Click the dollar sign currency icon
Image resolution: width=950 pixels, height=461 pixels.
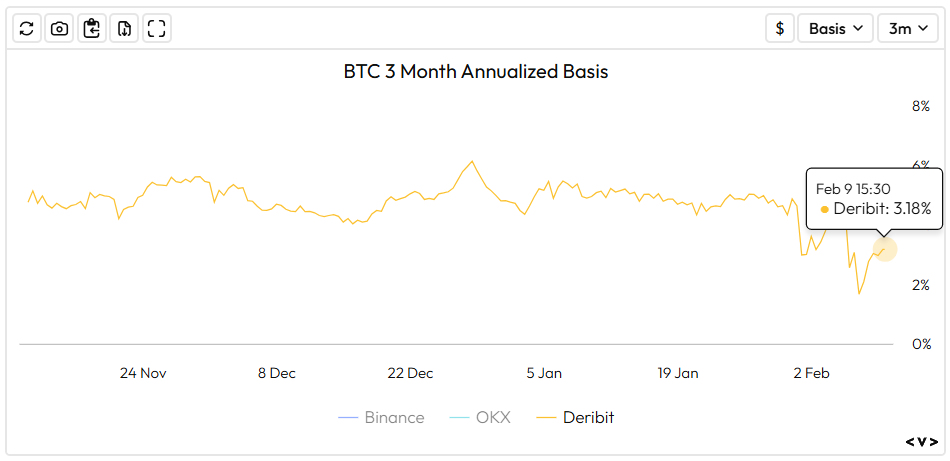click(x=779, y=28)
